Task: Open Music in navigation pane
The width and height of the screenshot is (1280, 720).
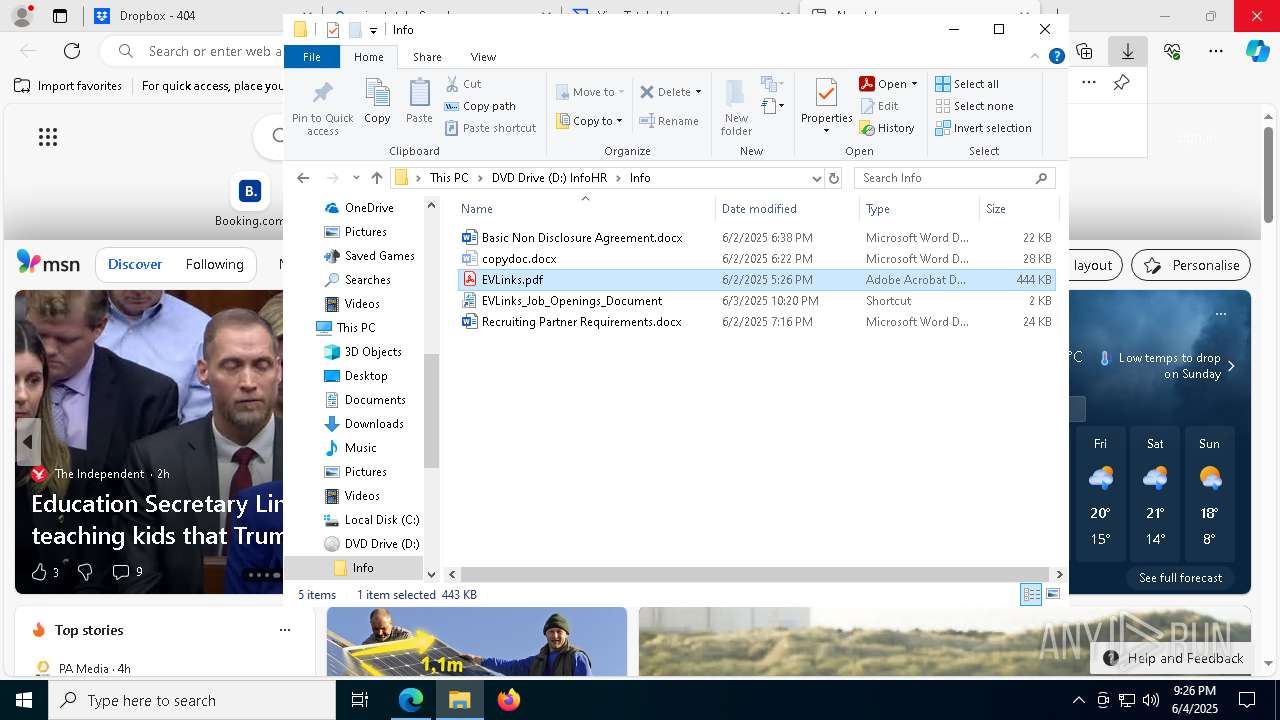Action: [x=351, y=448]
